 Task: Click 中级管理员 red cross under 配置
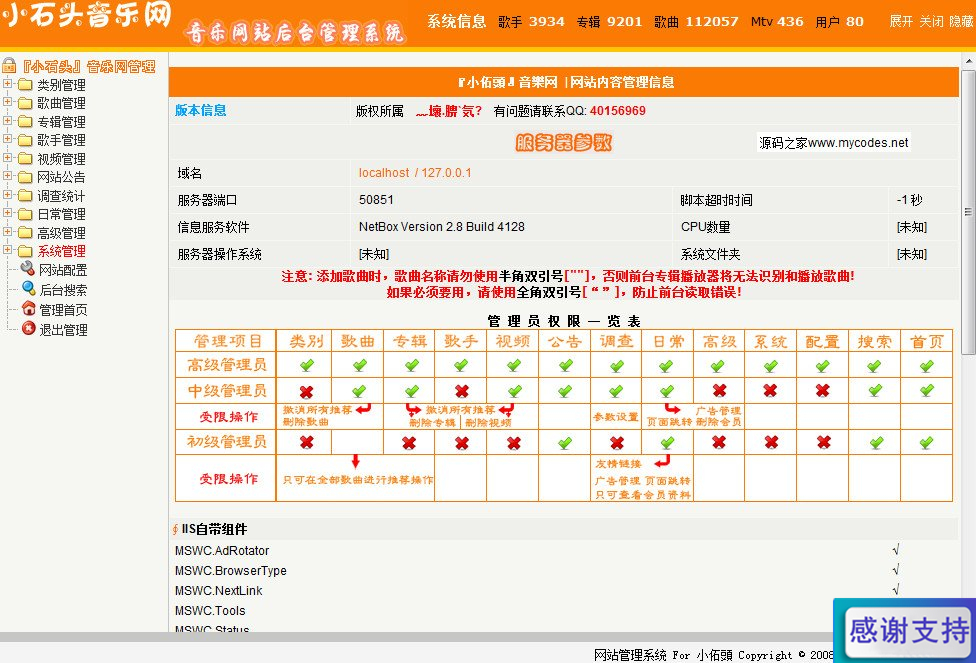(x=823, y=390)
